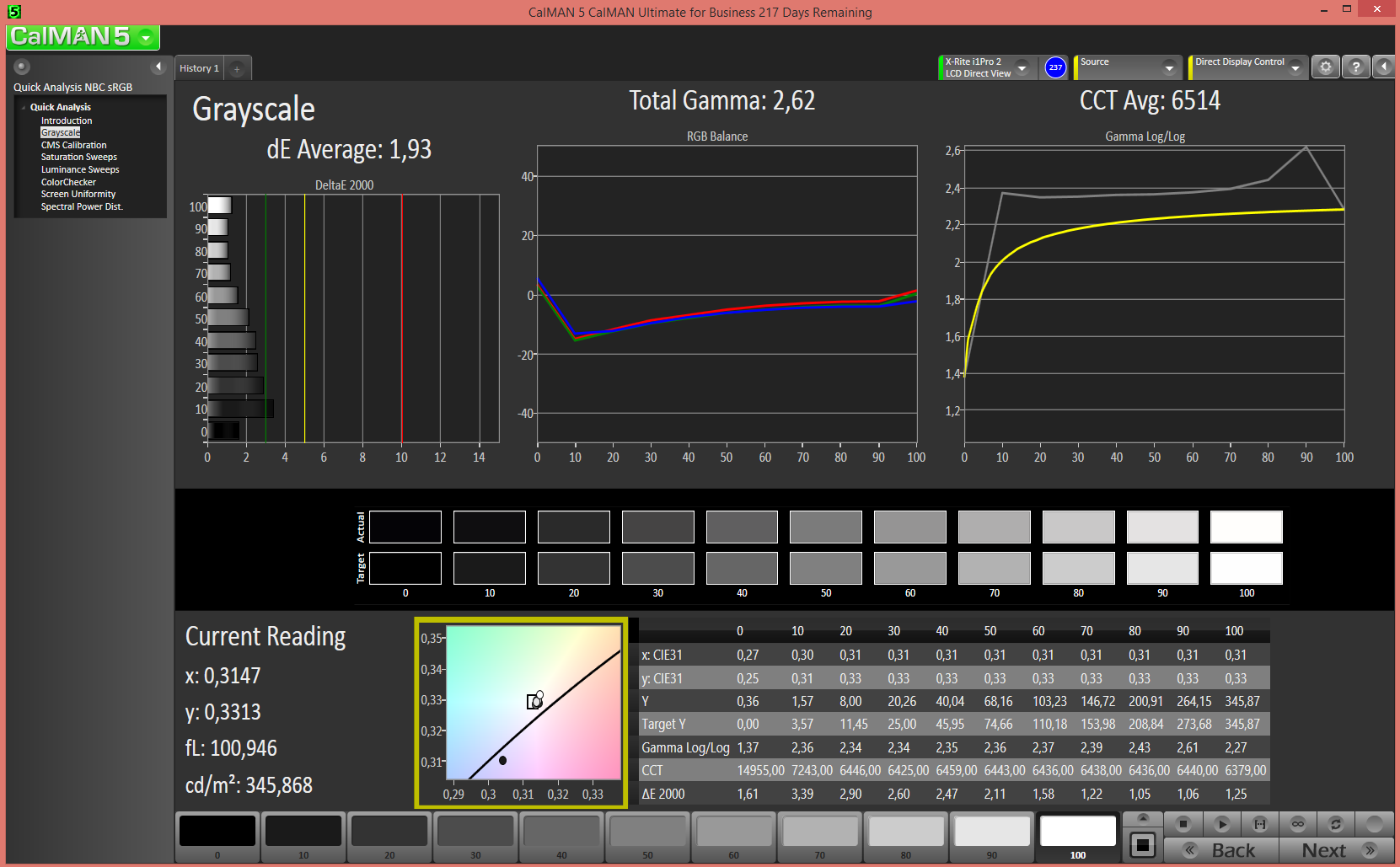Open the Screen Uniformity workflow page
The height and width of the screenshot is (867, 1400).
(78, 194)
